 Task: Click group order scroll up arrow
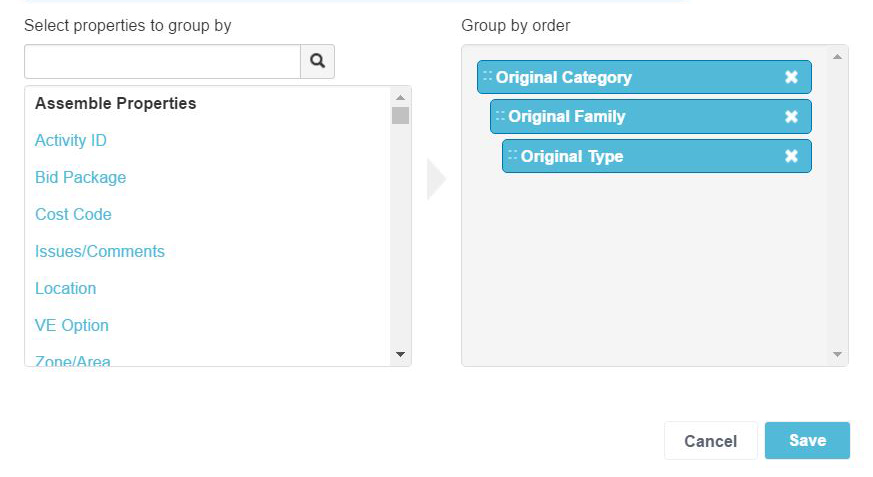pos(837,57)
